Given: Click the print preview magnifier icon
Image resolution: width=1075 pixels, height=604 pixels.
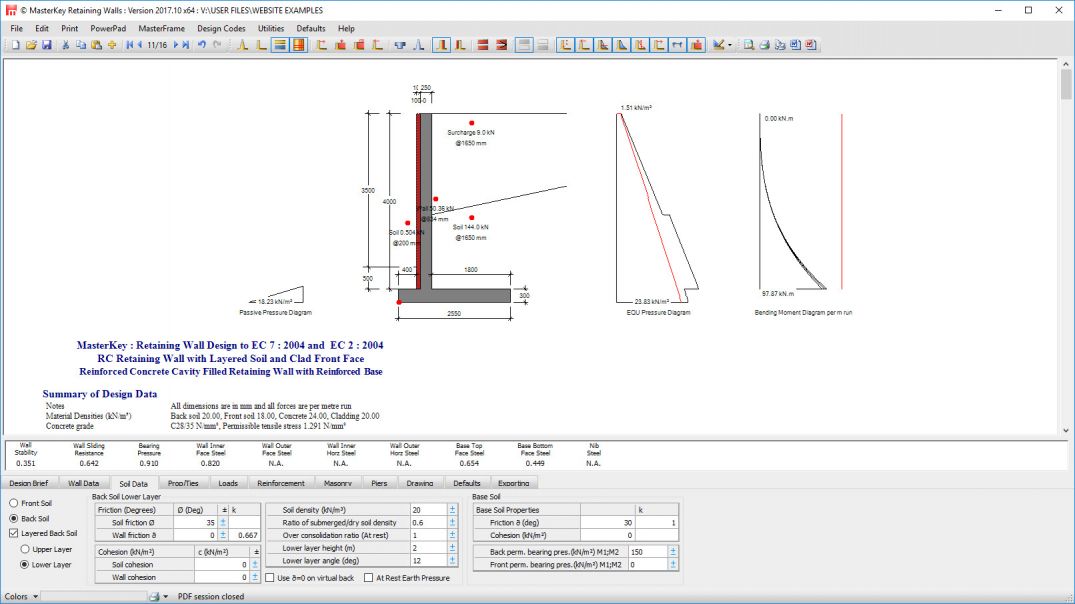Looking at the screenshot, I should 749,45.
